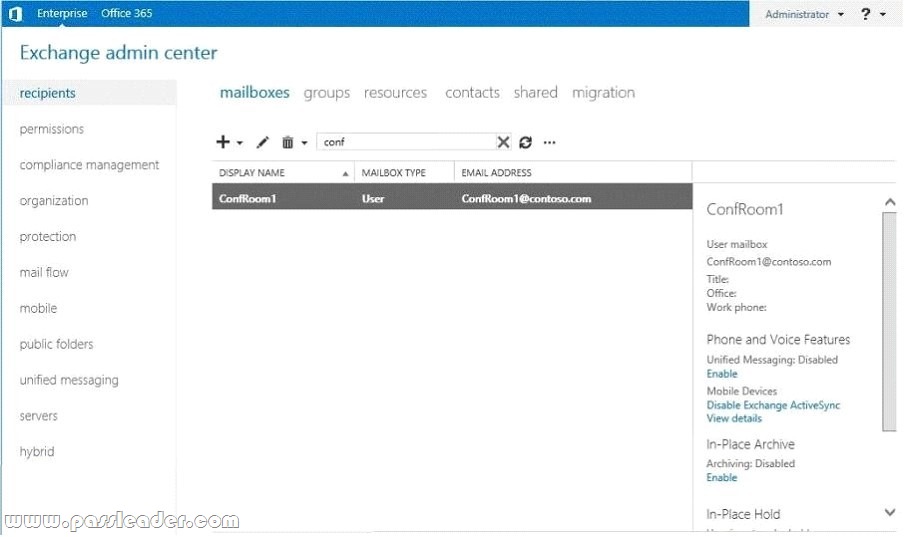Enable Unified Messaging link
Screen dimensions: 905x537
tap(721, 374)
